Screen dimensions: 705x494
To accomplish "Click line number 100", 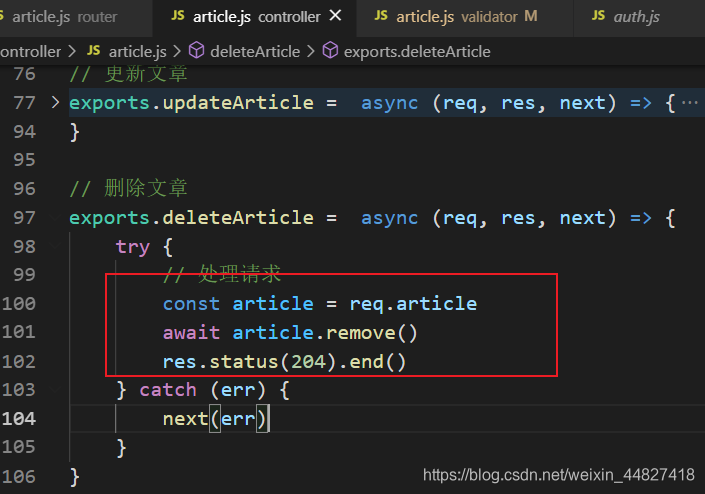I will pos(18,304).
